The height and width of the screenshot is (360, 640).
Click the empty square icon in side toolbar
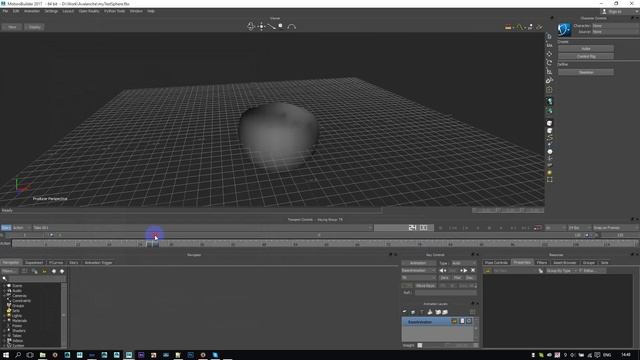coord(549,180)
